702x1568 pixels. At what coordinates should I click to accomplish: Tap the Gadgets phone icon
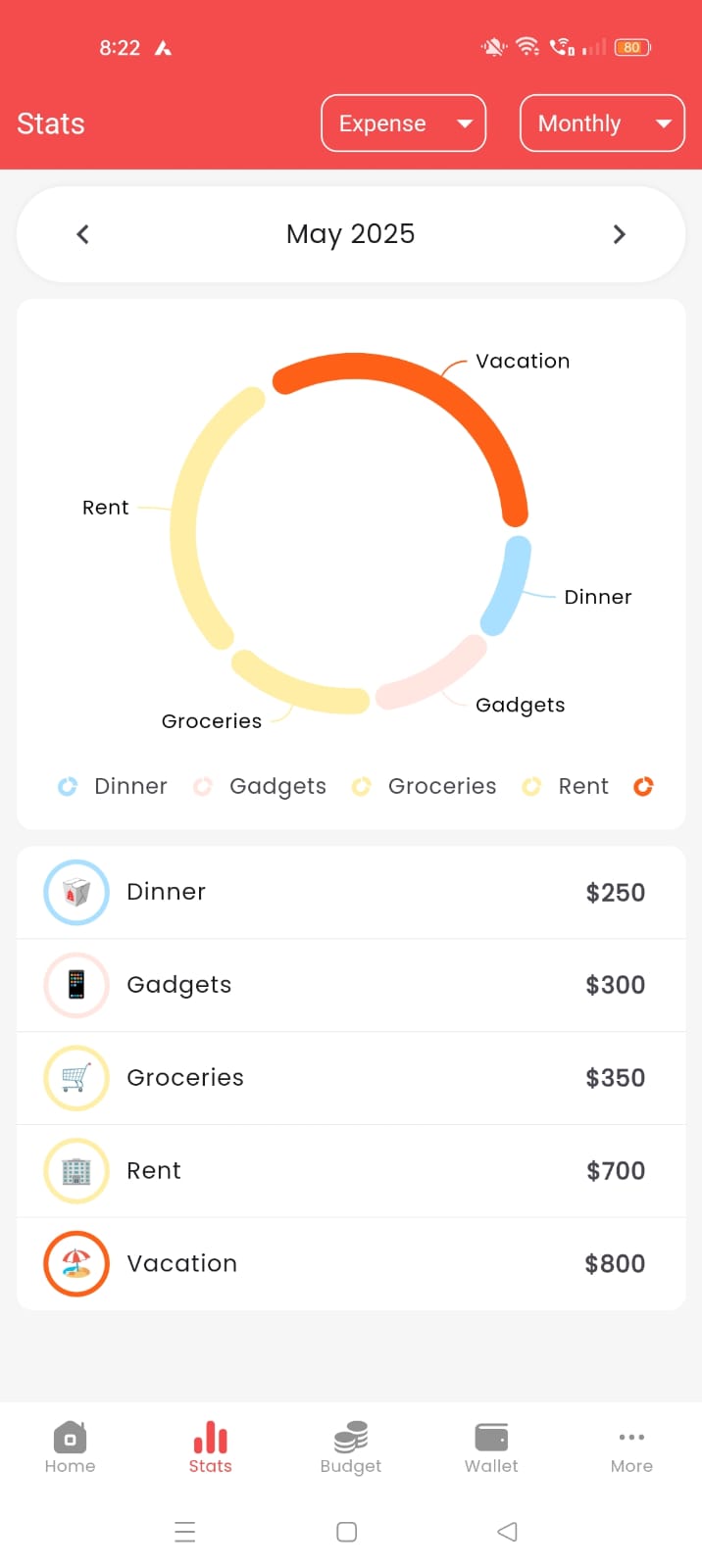[76, 985]
